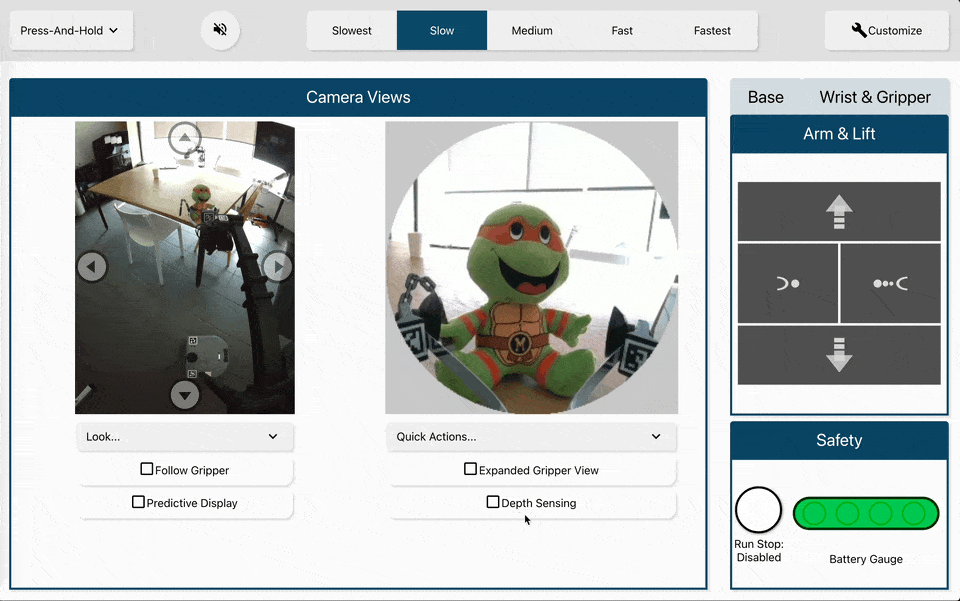
Task: Click the look down arrow on camera view
Action: tap(185, 395)
